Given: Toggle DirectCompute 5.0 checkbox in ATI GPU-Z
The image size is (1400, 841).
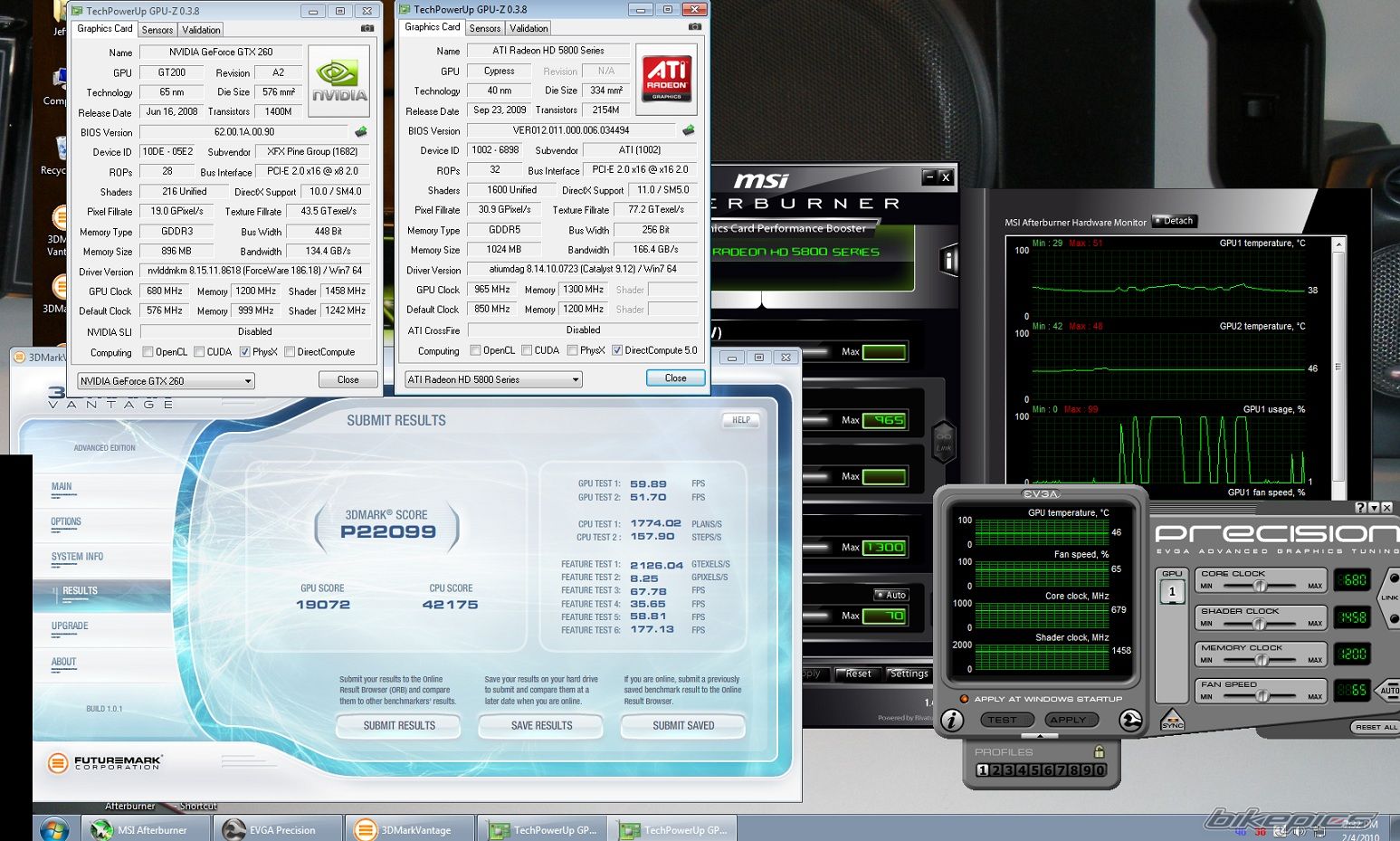Looking at the screenshot, I should click(x=617, y=350).
